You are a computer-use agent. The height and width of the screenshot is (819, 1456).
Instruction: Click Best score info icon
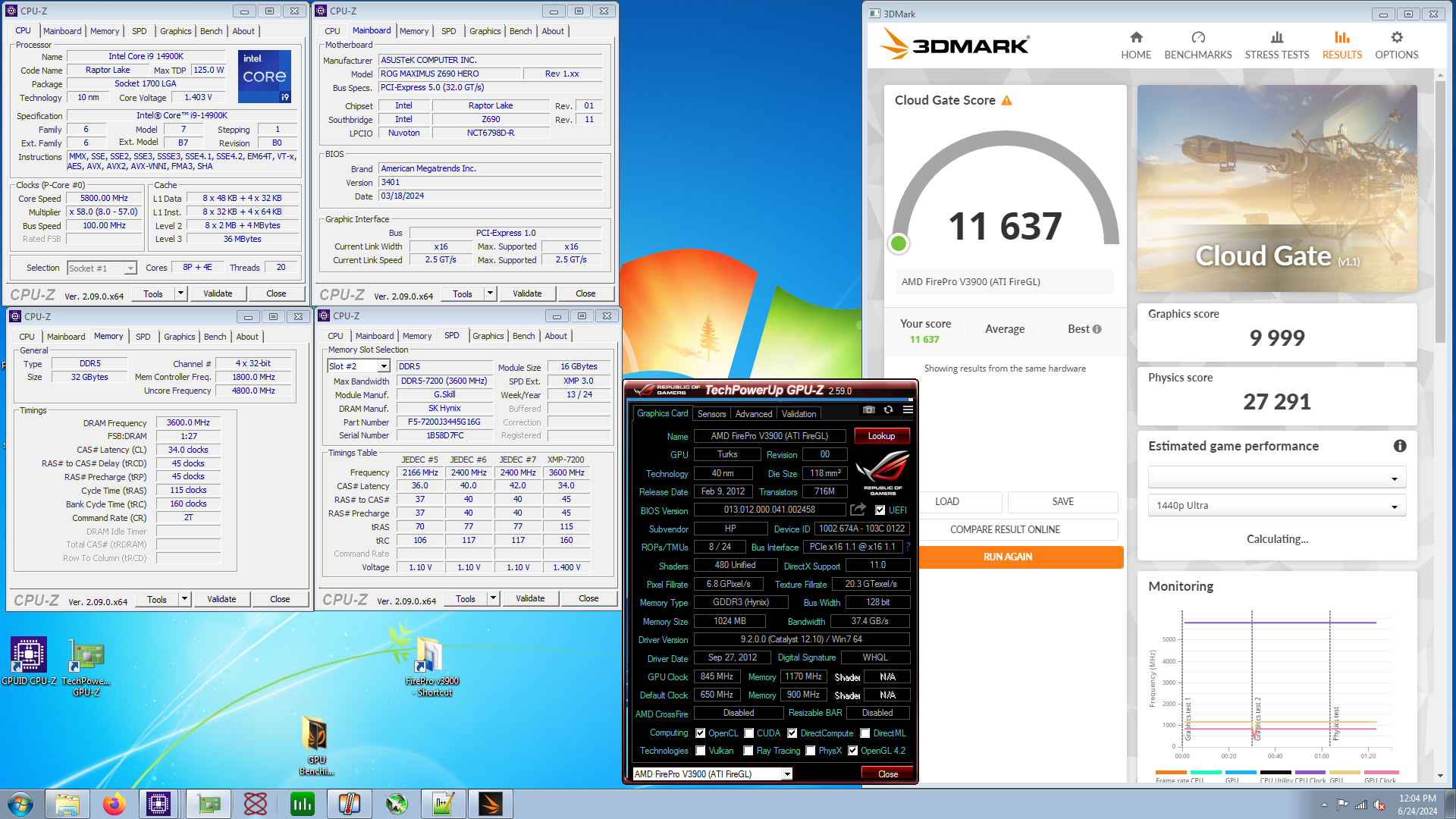(x=1097, y=329)
